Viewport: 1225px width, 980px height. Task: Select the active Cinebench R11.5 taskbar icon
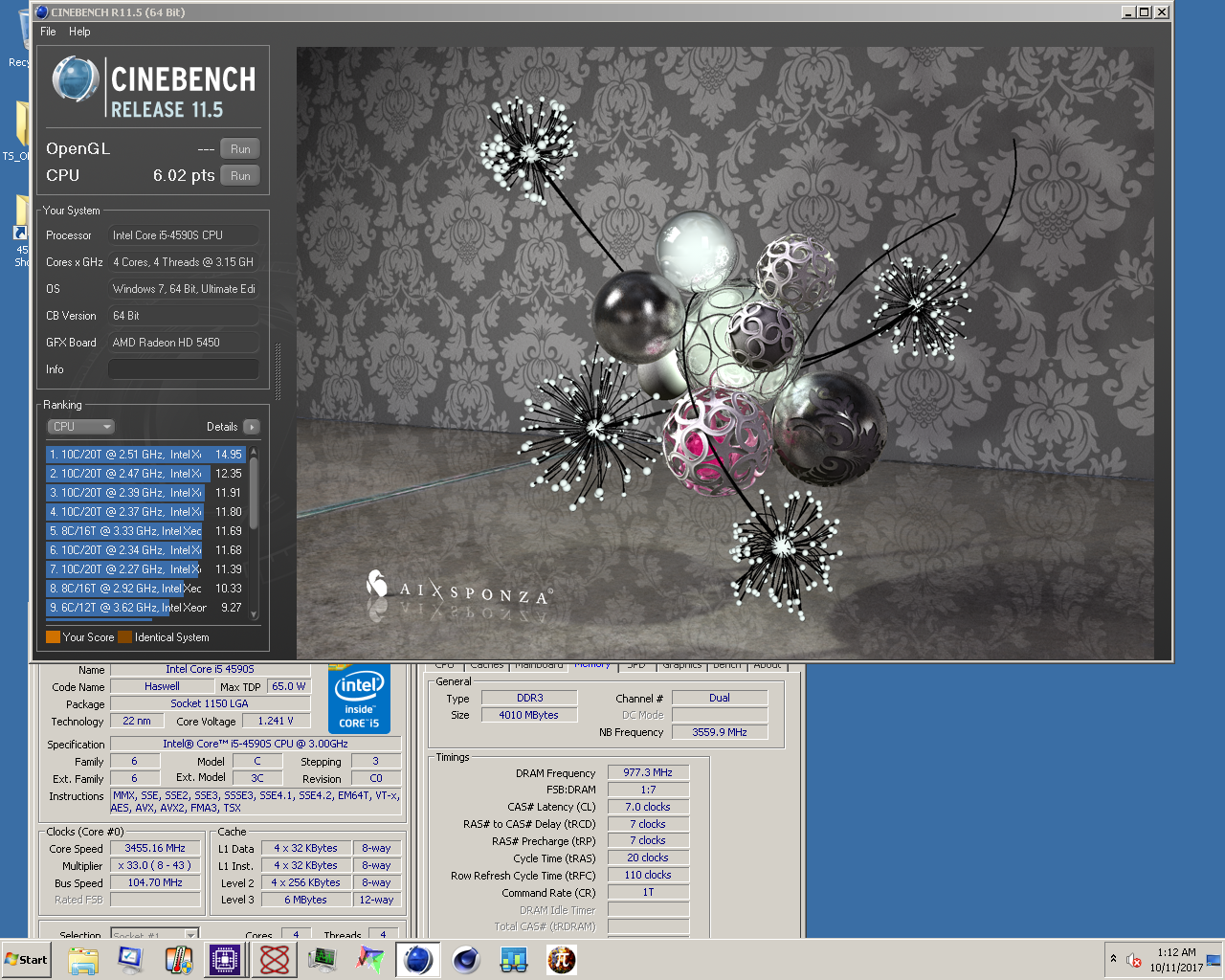tap(418, 960)
